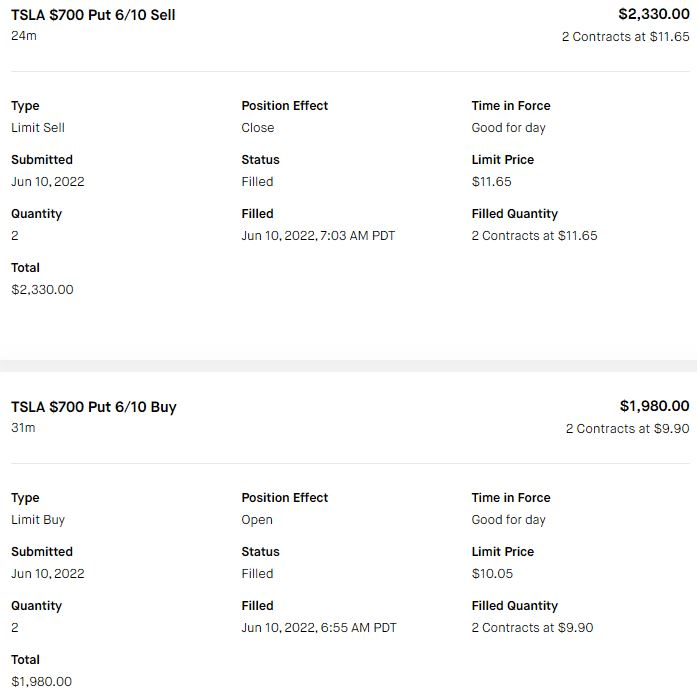Image resolution: width=697 pixels, height=694 pixels.
Task: Click the $2,330.00 amount in the Sell order header
Action: pos(654,14)
